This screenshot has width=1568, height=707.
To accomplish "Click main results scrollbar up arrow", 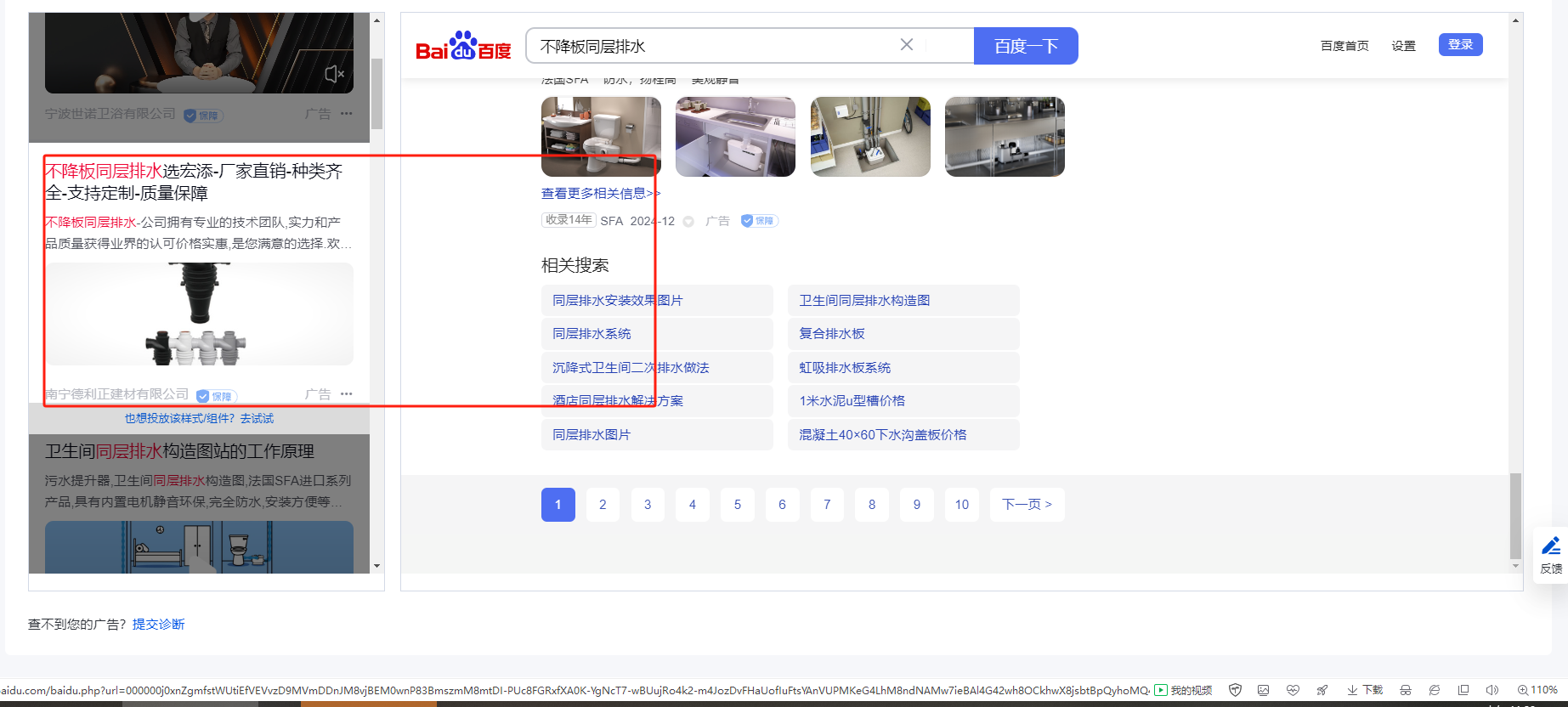I will (1515, 20).
